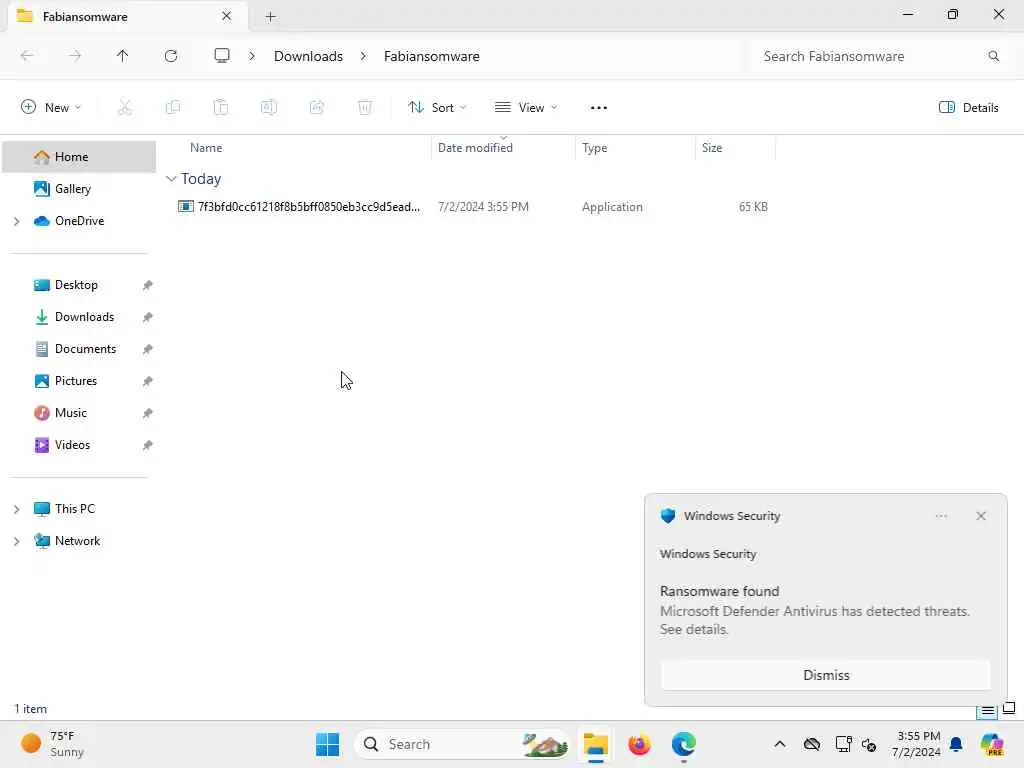Add a new Explorer tab
The image size is (1024, 768).
click(270, 17)
